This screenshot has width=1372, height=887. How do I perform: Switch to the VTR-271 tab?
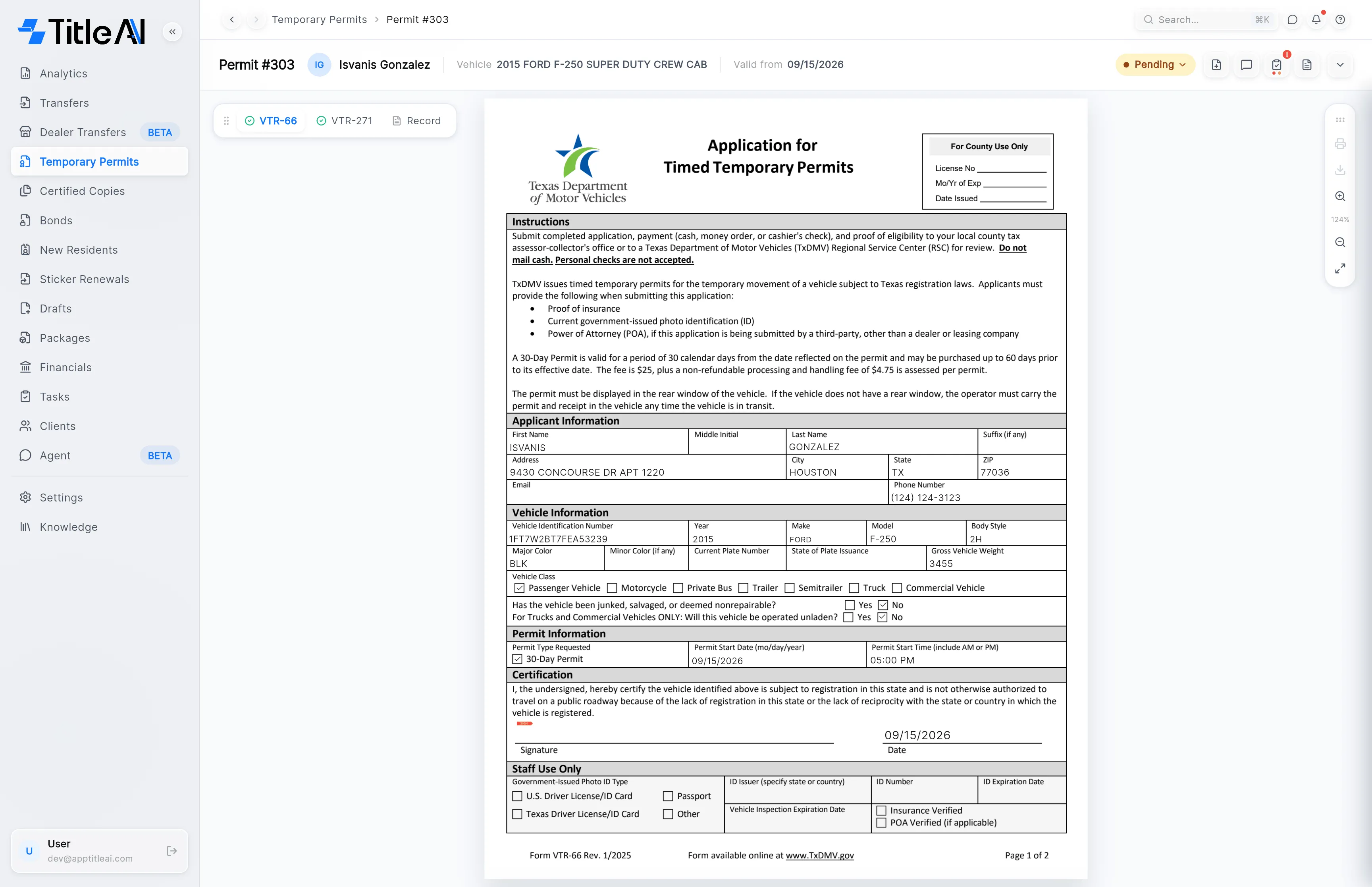coord(344,121)
